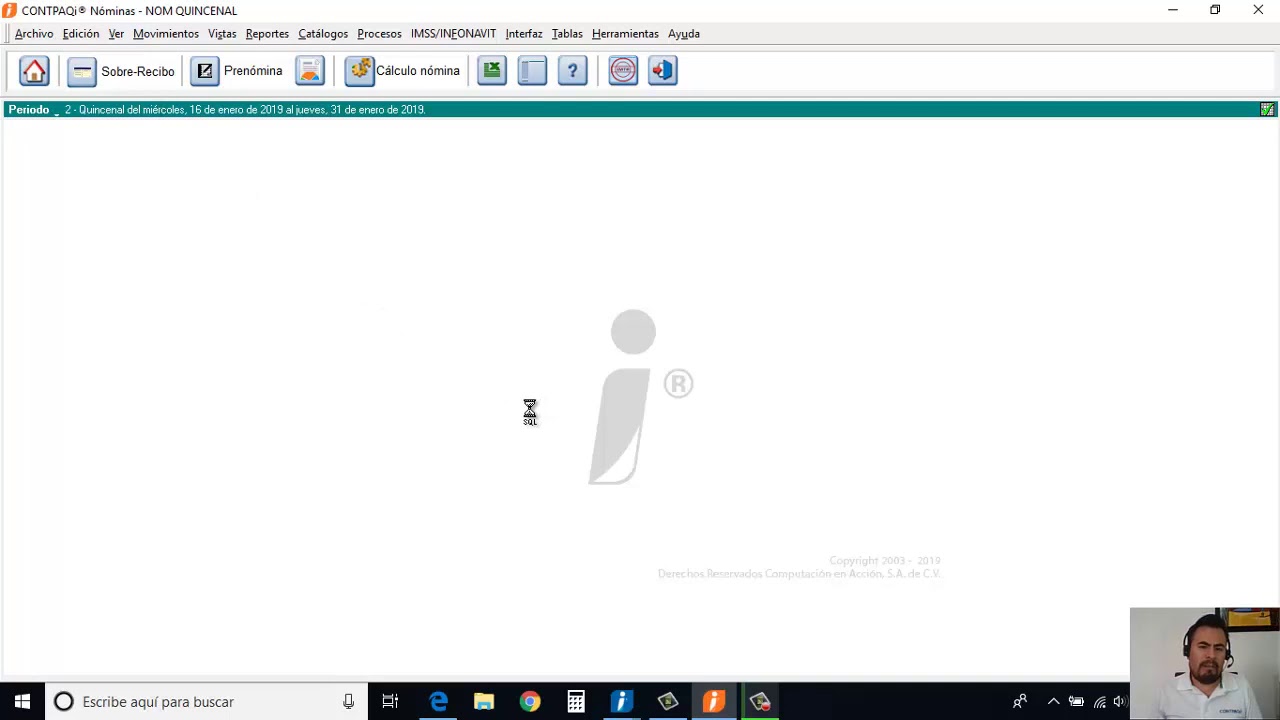The height and width of the screenshot is (720, 1280).
Task: Open the Vistas menu
Action: [222, 33]
